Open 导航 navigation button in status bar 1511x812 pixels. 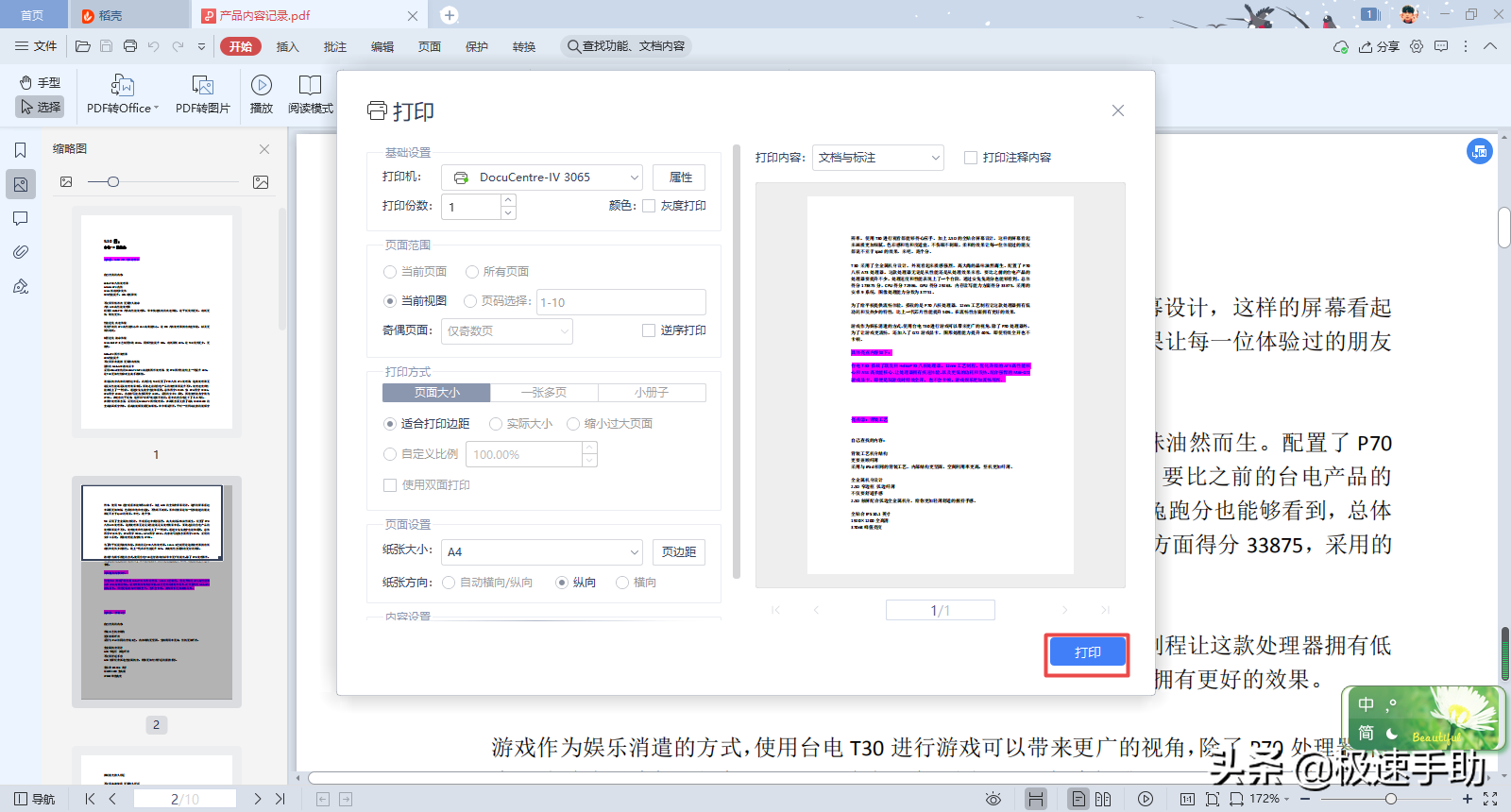click(35, 799)
